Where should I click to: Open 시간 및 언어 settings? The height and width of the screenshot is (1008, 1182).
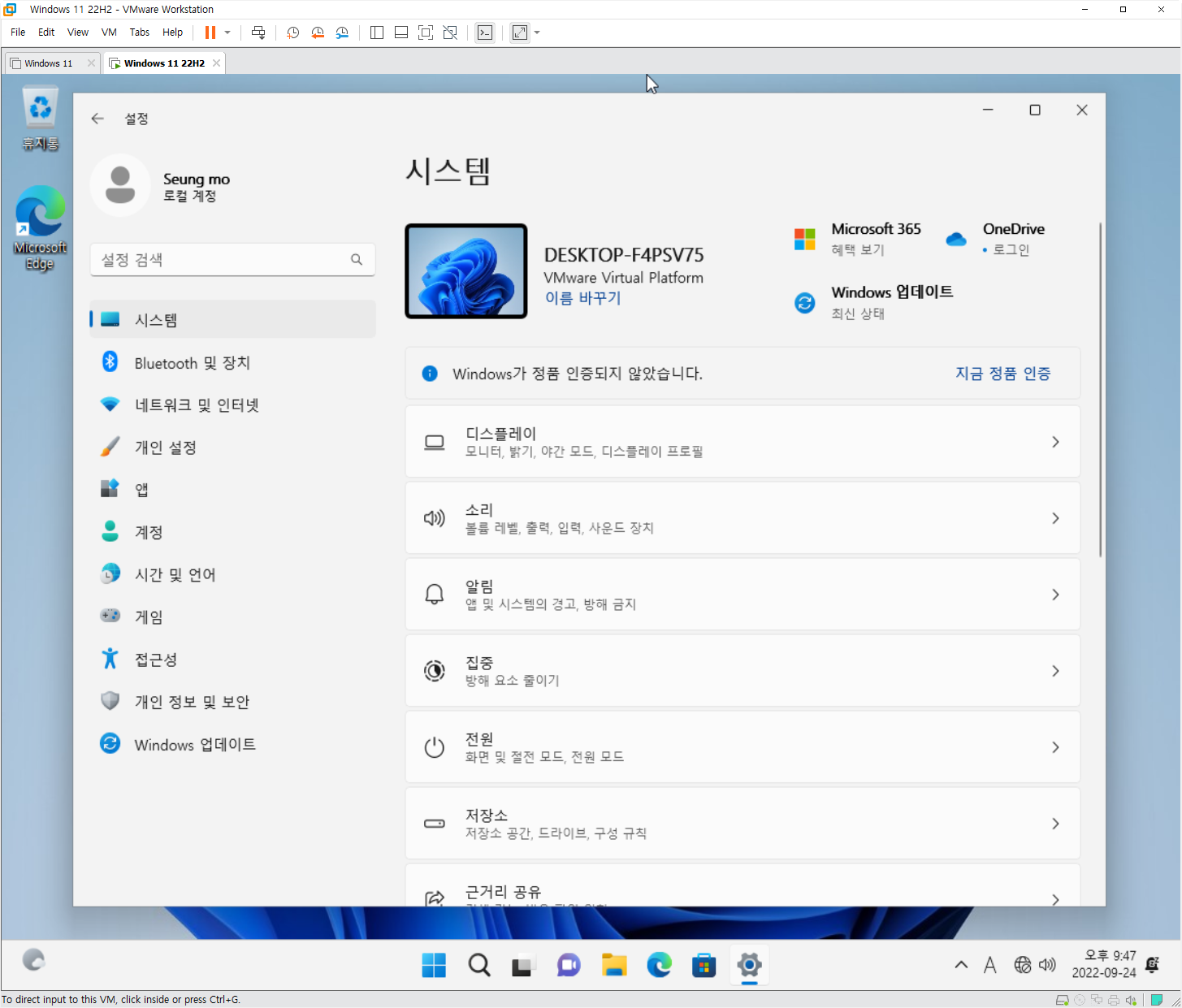click(x=232, y=574)
